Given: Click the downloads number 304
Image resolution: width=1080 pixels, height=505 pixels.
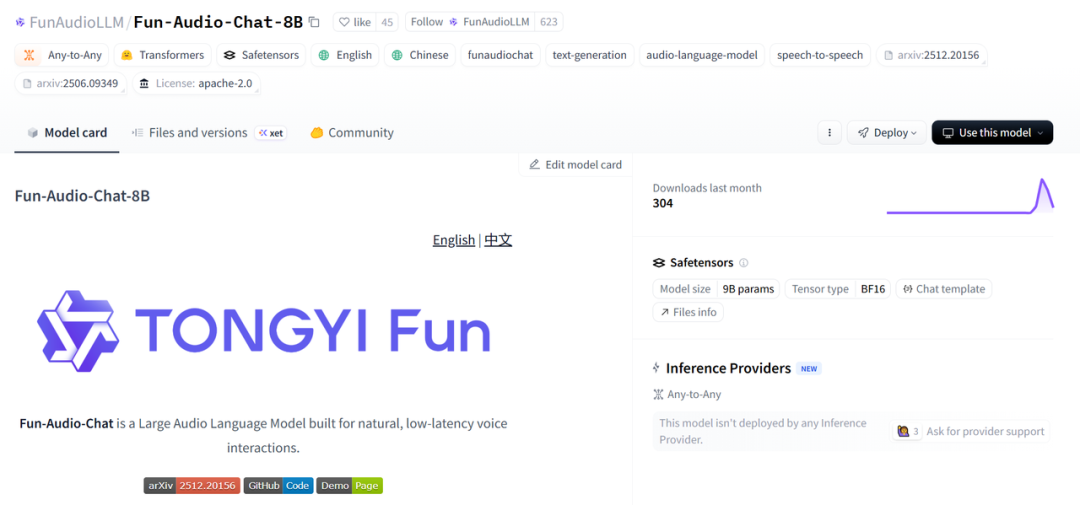Looking at the screenshot, I should click(x=663, y=204).
